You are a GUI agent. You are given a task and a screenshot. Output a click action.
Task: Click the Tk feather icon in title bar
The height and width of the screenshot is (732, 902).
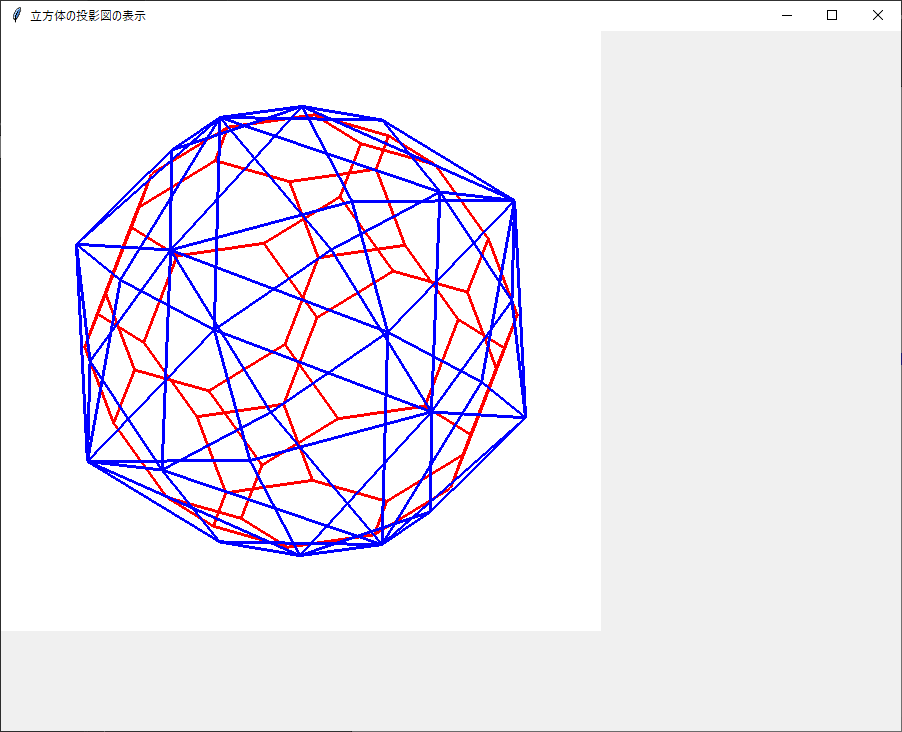[x=17, y=16]
